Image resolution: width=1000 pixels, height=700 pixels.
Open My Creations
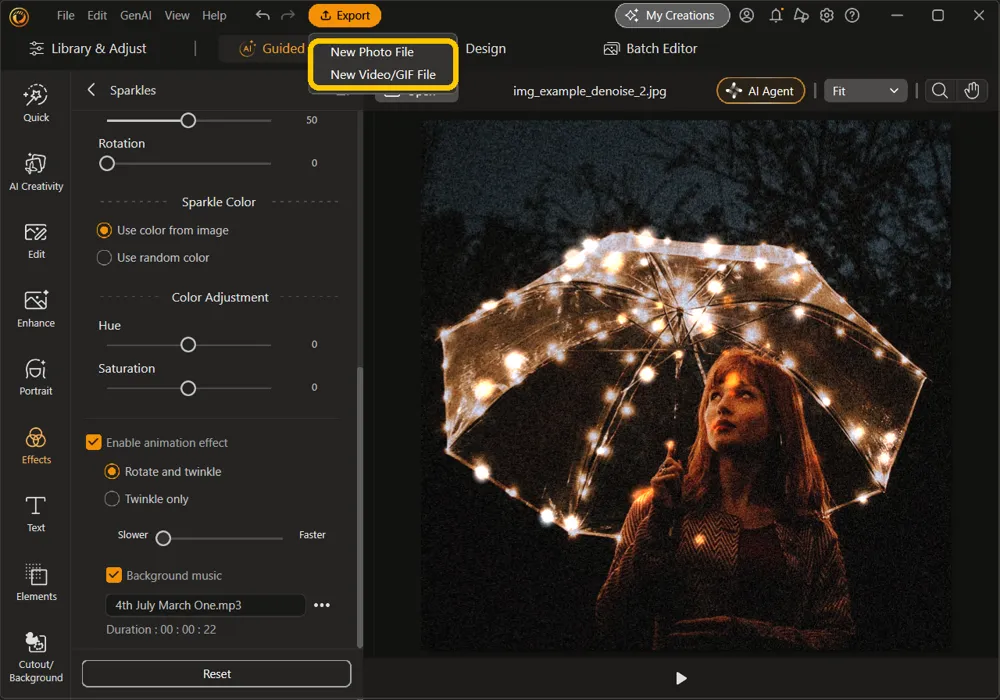pyautogui.click(x=672, y=15)
